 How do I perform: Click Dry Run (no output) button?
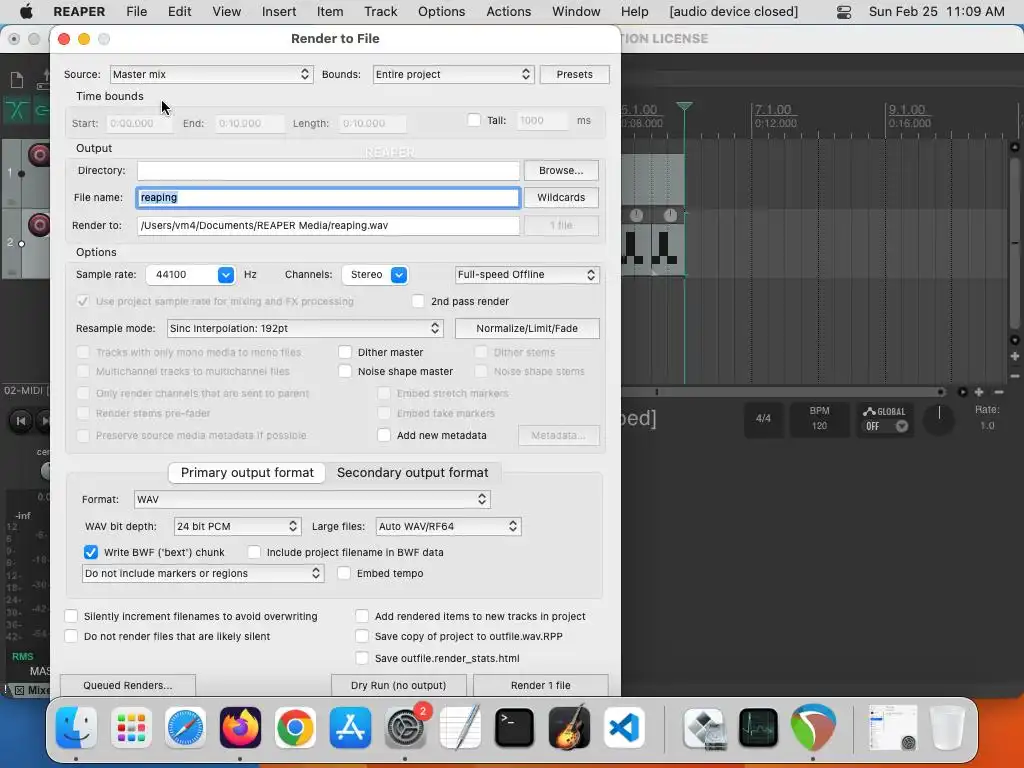click(x=398, y=685)
